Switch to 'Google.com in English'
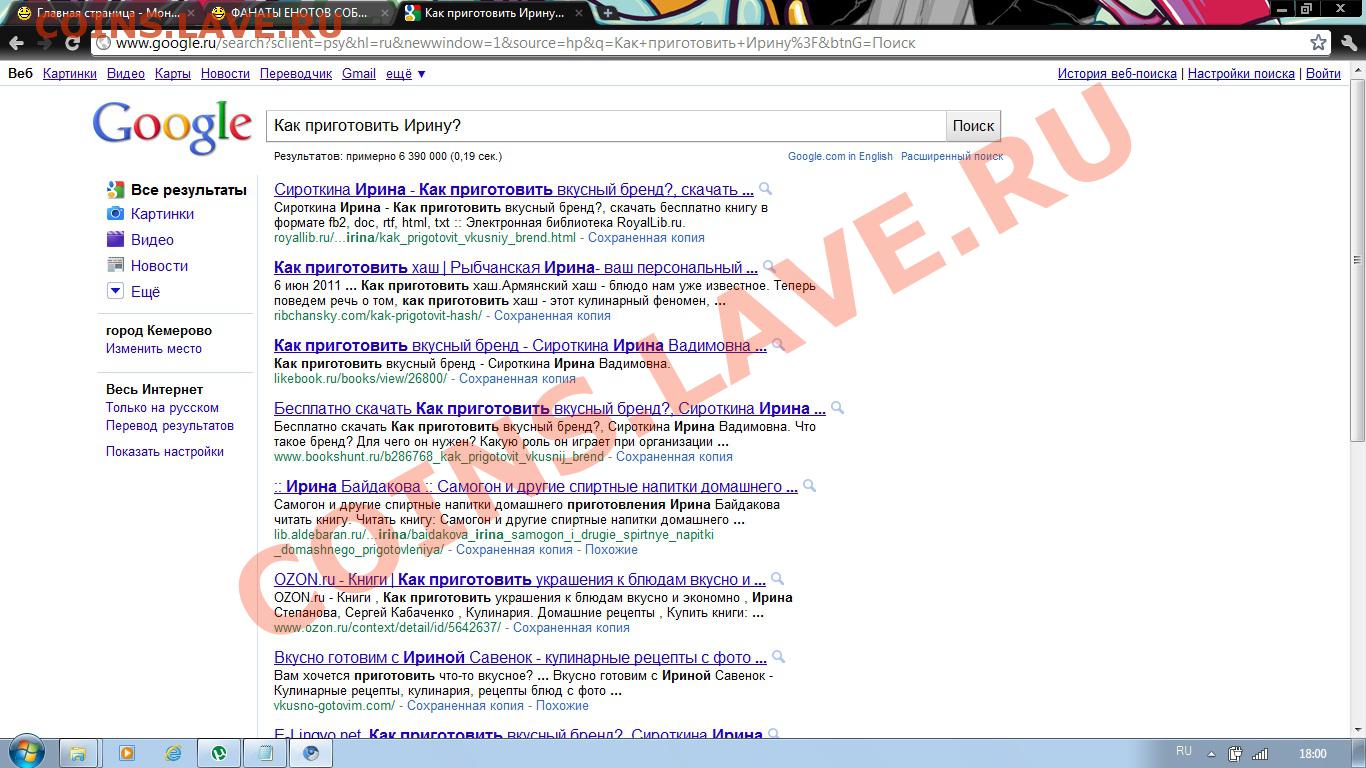The height and width of the screenshot is (768, 1366). click(840, 156)
